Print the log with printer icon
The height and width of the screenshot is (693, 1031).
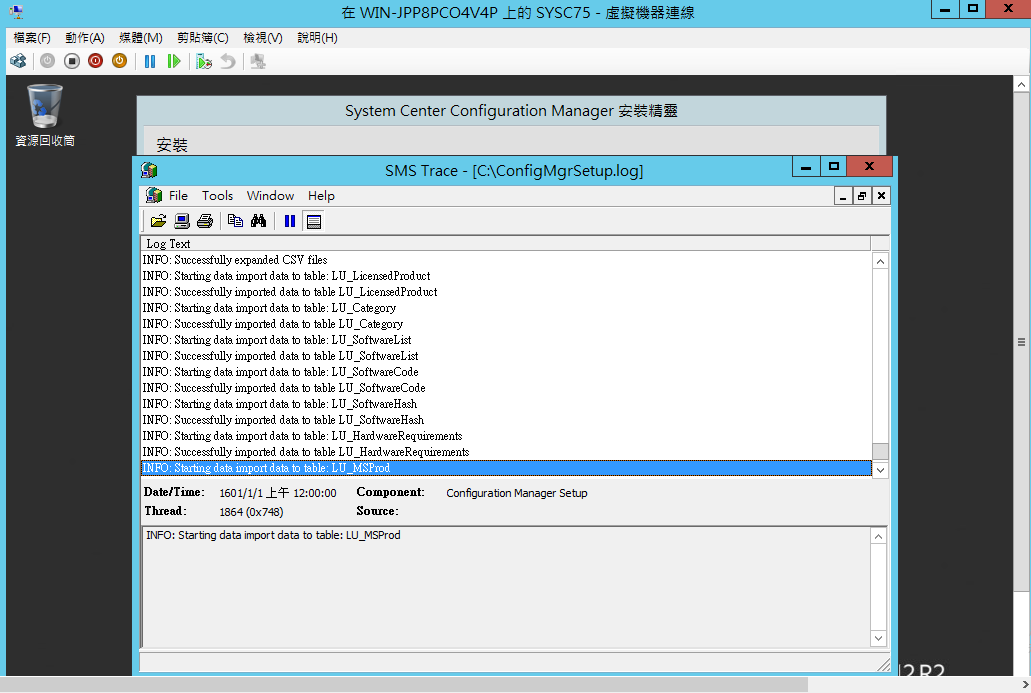(x=204, y=221)
